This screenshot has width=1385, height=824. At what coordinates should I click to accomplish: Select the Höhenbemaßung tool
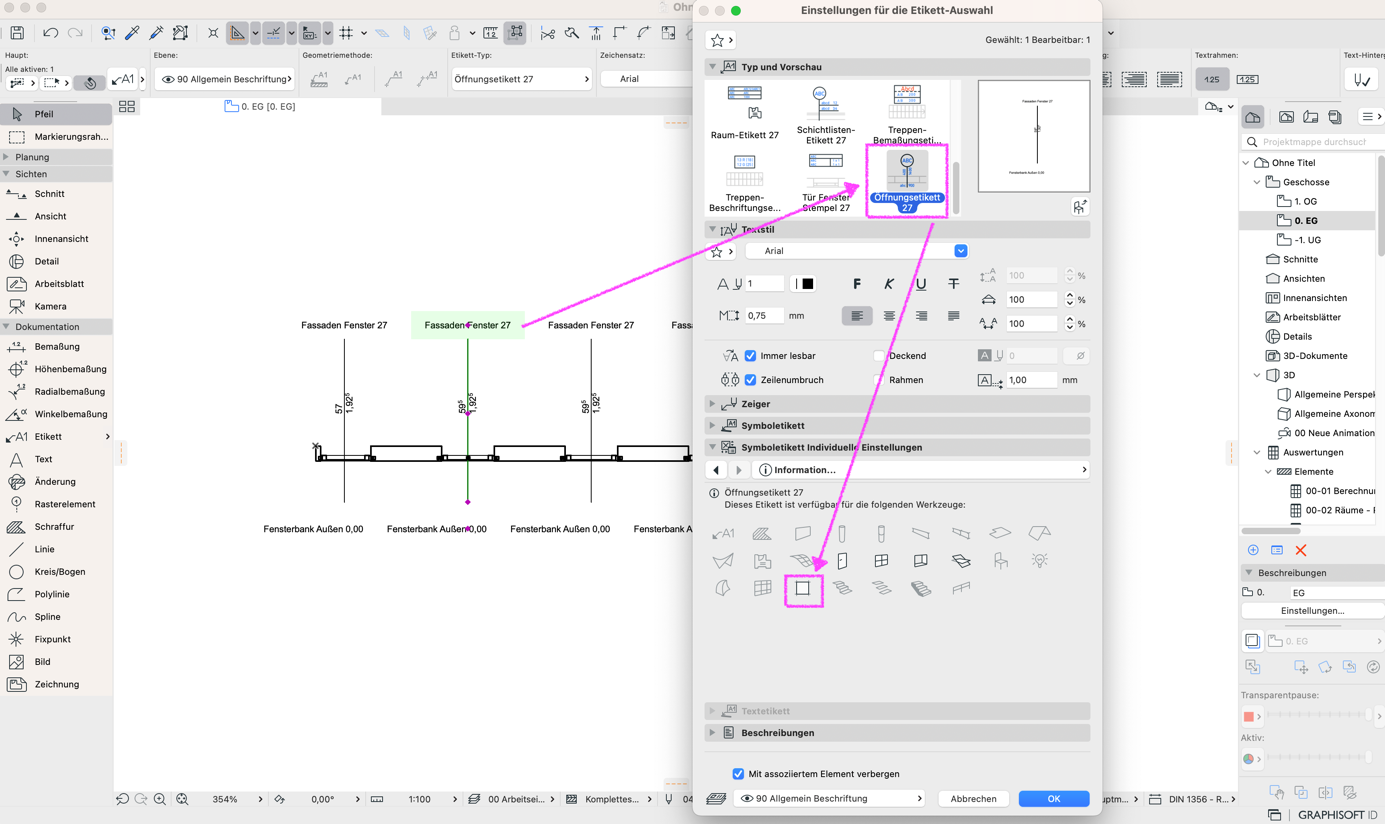pyautogui.click(x=56, y=369)
